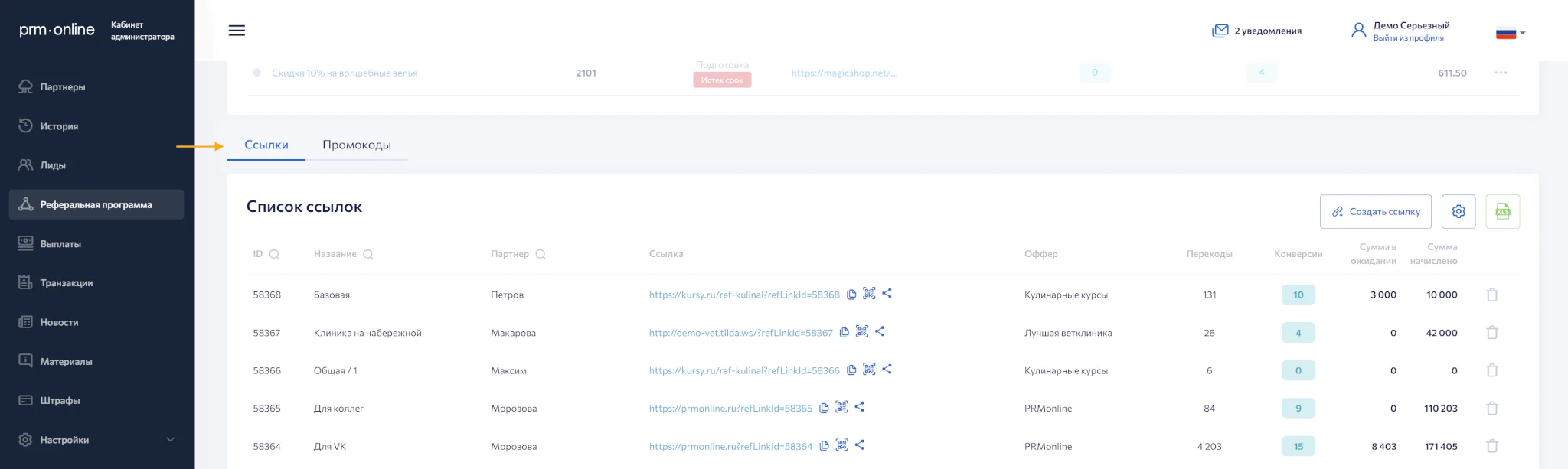1568x469 pixels.
Task: Click the 171 405 accrued amount
Action: coord(1441,446)
